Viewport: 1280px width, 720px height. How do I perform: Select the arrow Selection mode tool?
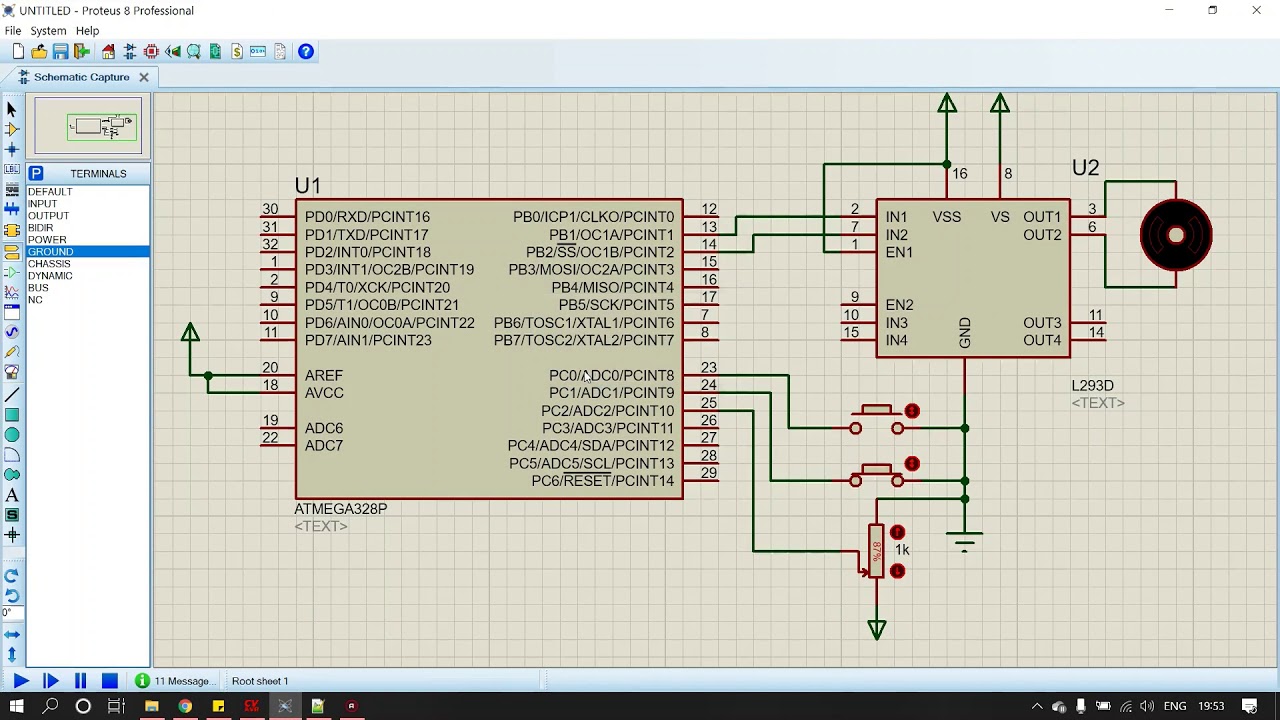click(x=12, y=108)
